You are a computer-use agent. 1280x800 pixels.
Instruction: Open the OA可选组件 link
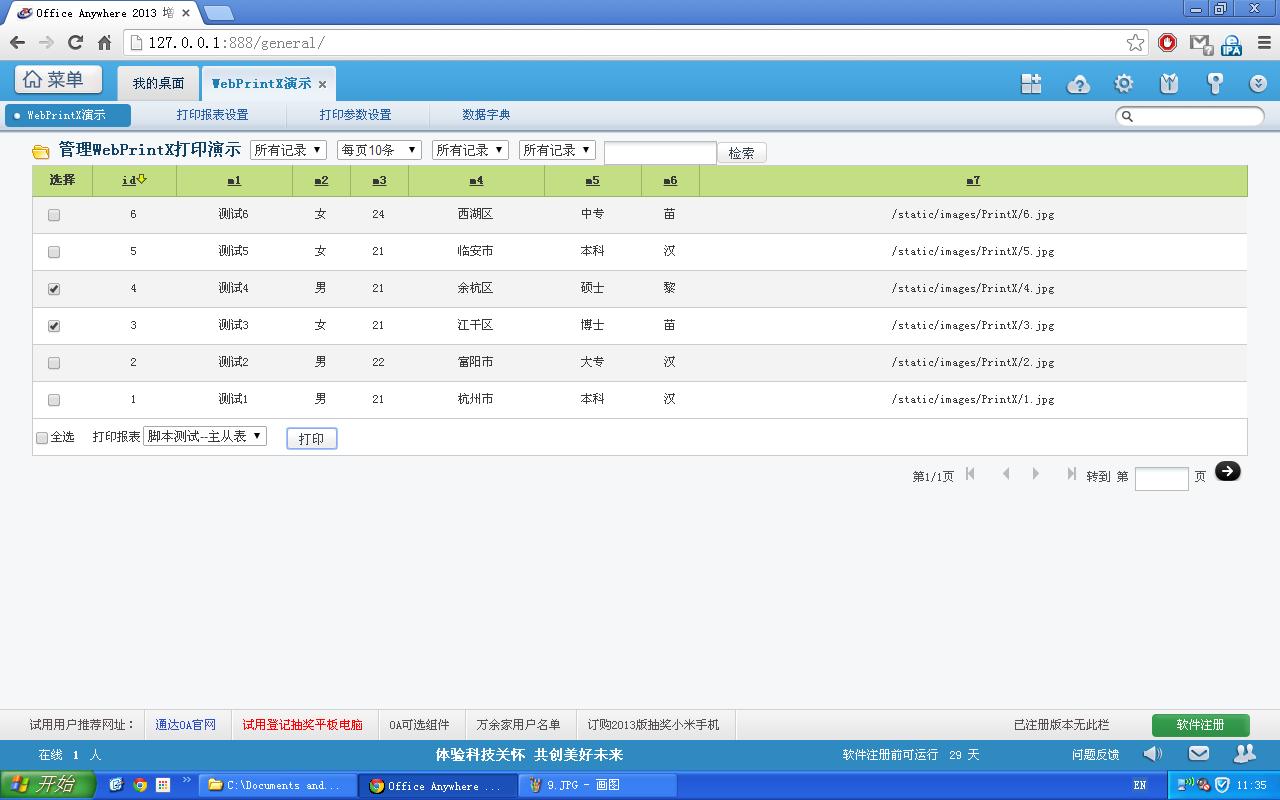coord(419,725)
